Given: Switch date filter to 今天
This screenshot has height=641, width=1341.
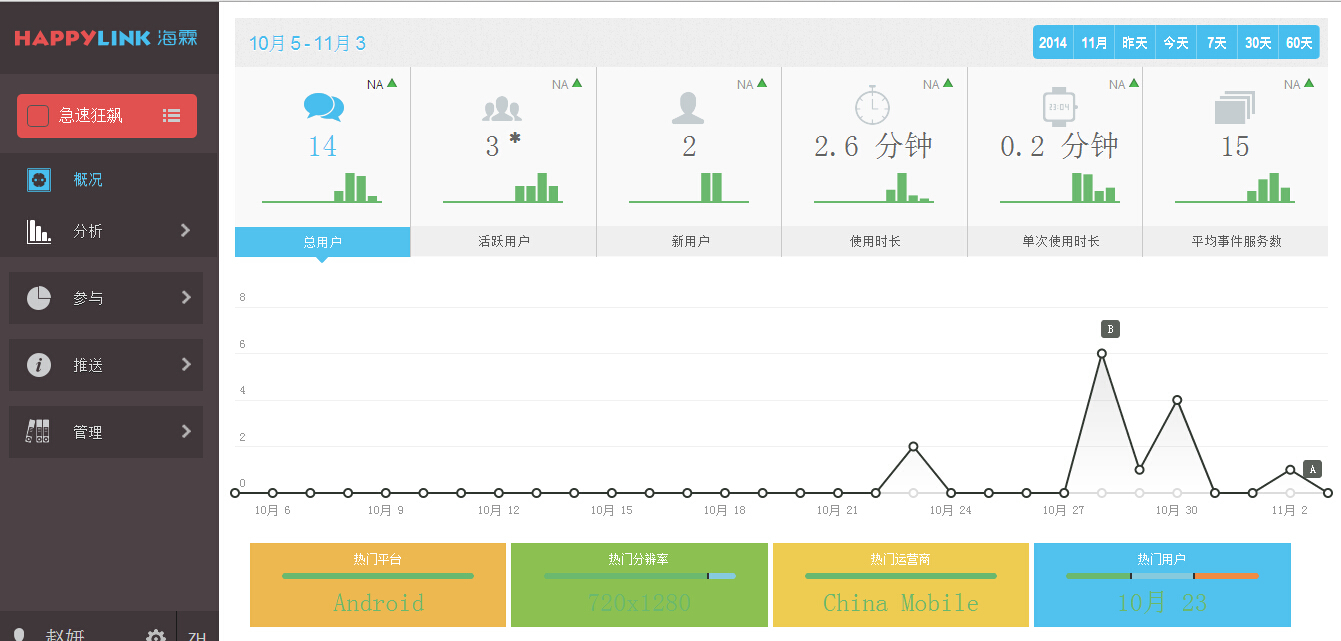Looking at the screenshot, I should point(1175,42).
